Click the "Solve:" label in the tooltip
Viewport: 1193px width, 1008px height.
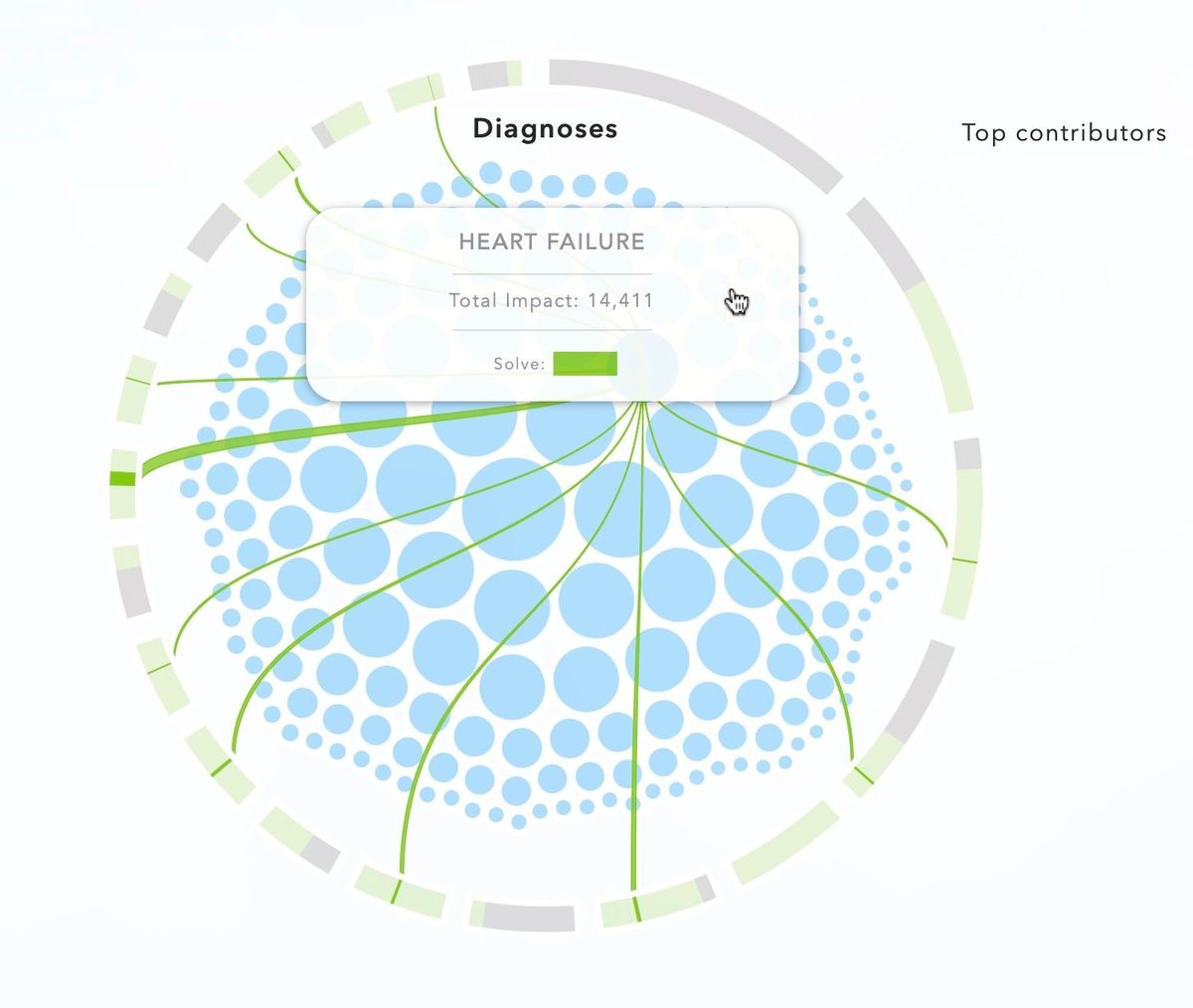pos(519,364)
